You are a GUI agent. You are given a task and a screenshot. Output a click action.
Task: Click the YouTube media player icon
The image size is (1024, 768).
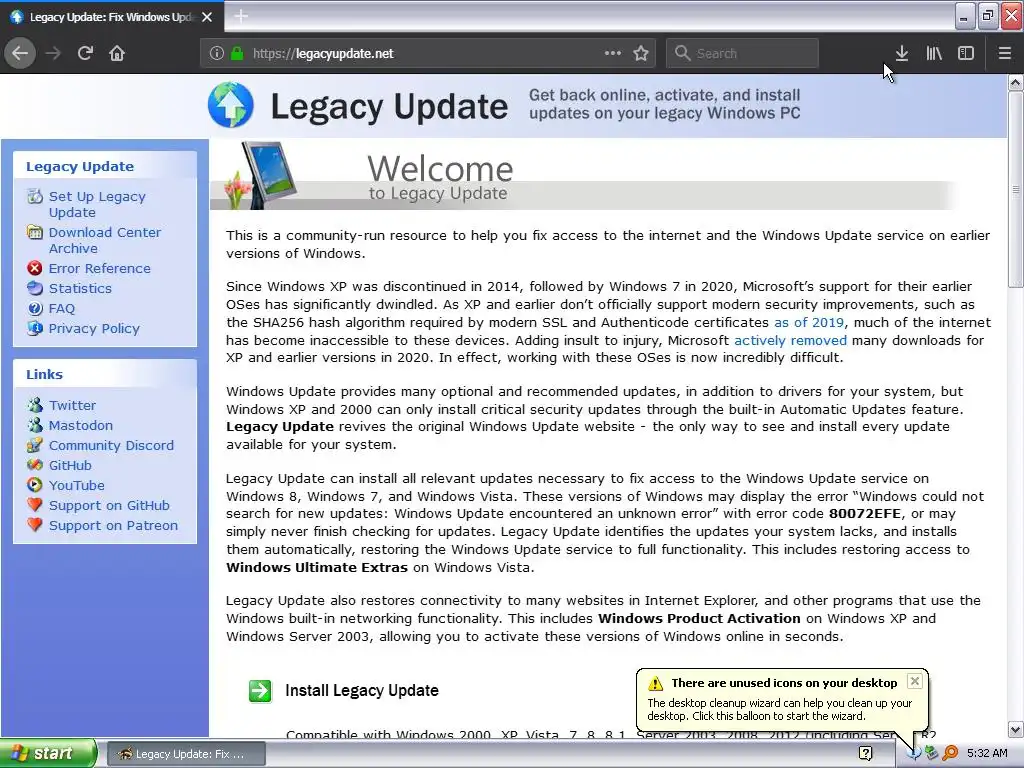(35, 485)
